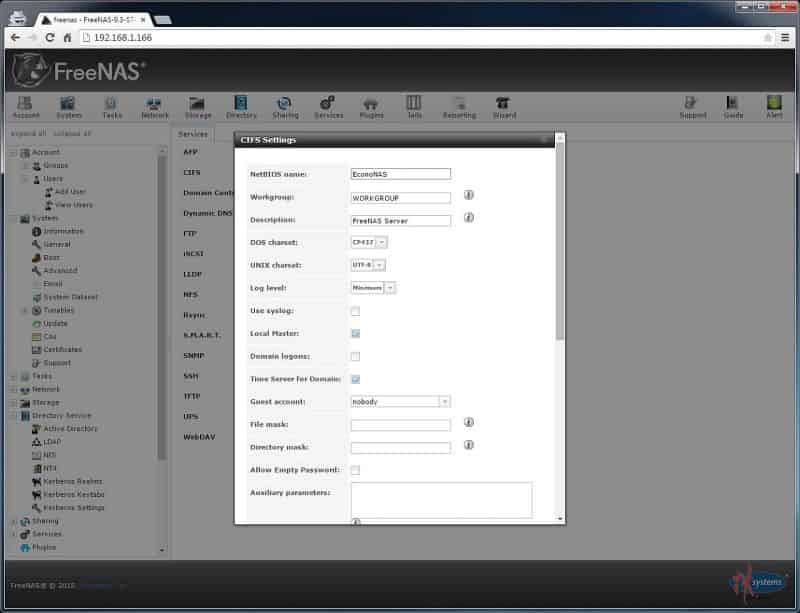
Task: Check the Allow Empty Password box
Action: [355, 470]
